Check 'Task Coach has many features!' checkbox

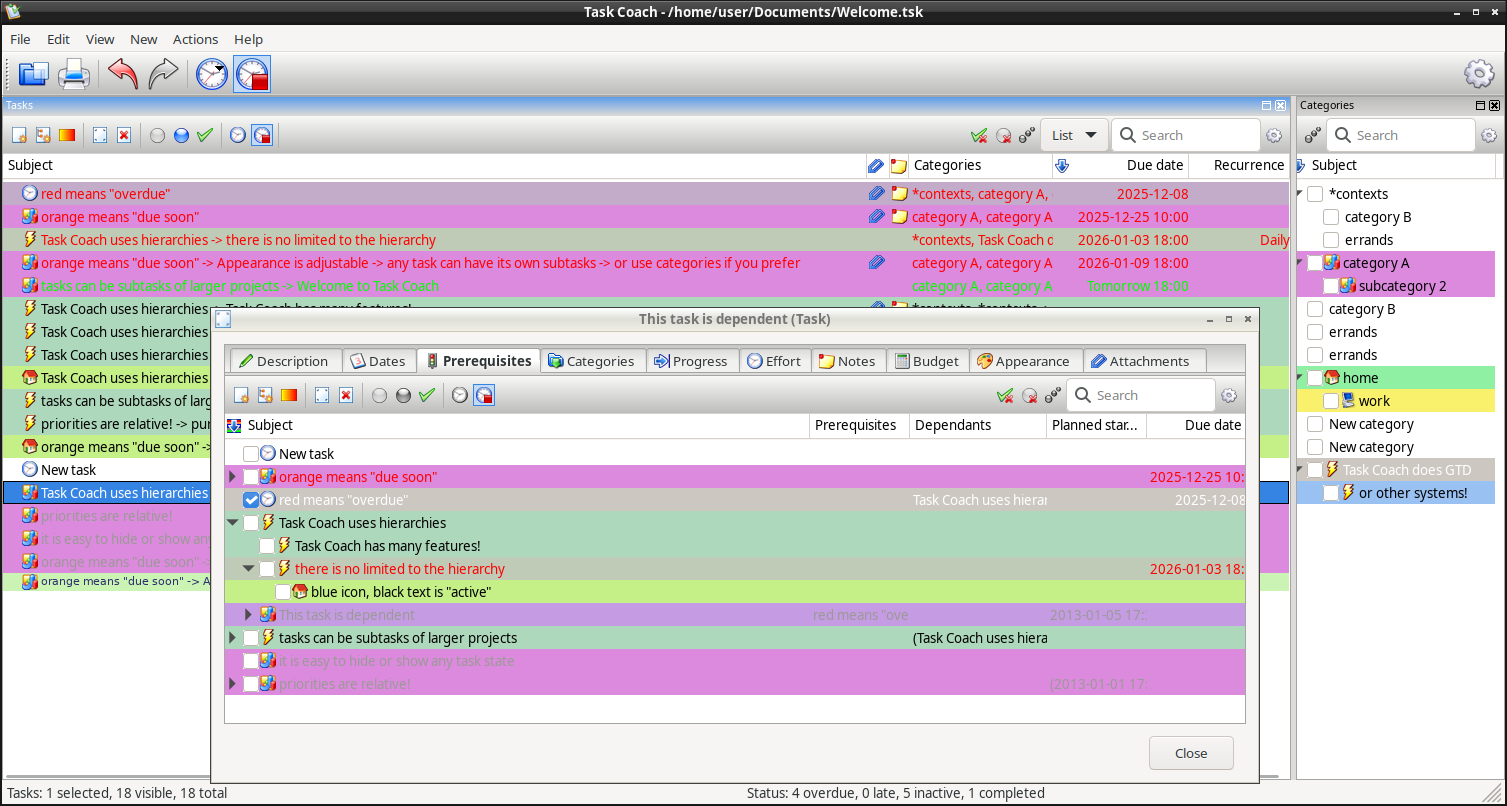267,546
